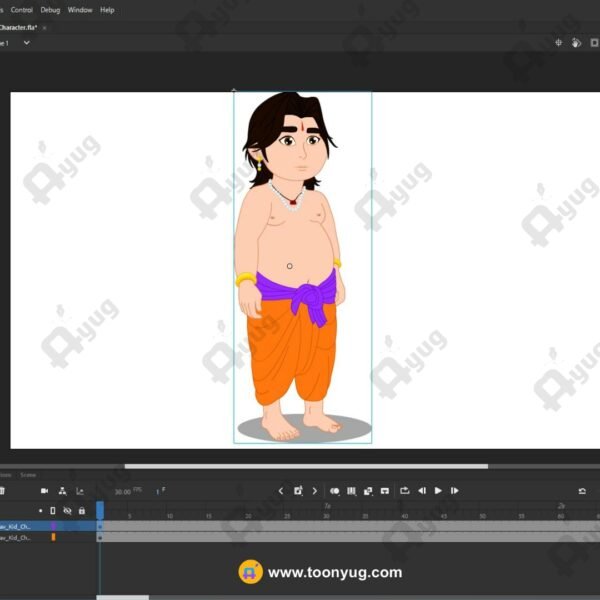Click the stage horizontal scrollbar
Image resolution: width=600 pixels, height=600 pixels.
pos(306,466)
